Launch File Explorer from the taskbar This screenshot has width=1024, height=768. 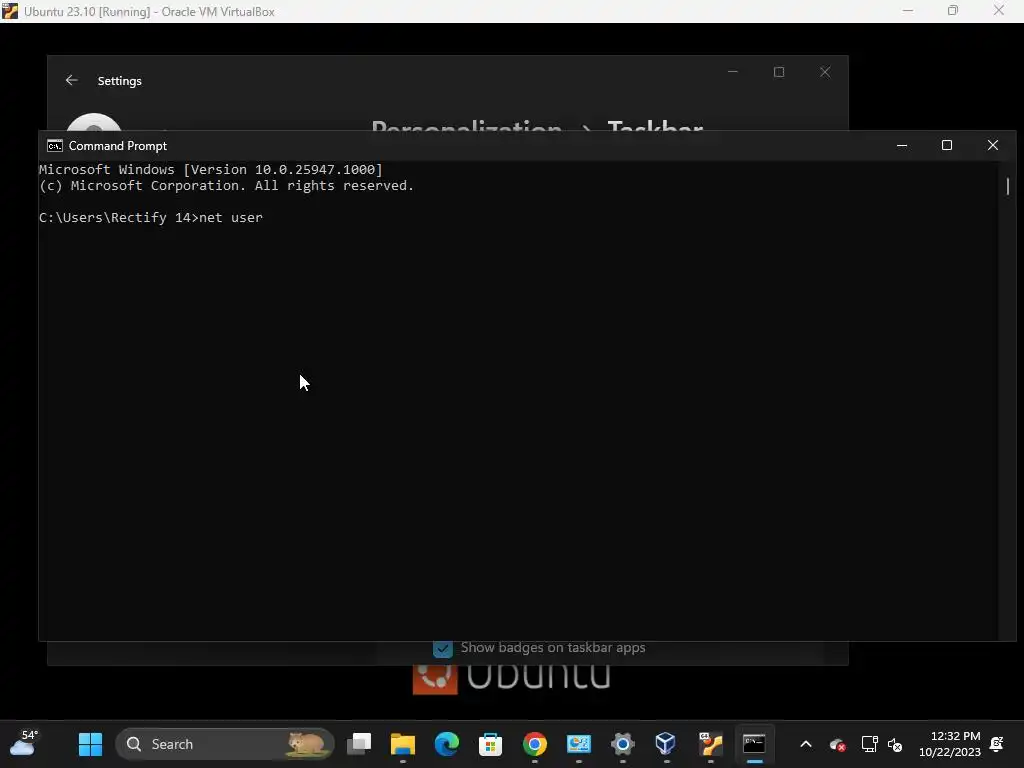coord(403,744)
